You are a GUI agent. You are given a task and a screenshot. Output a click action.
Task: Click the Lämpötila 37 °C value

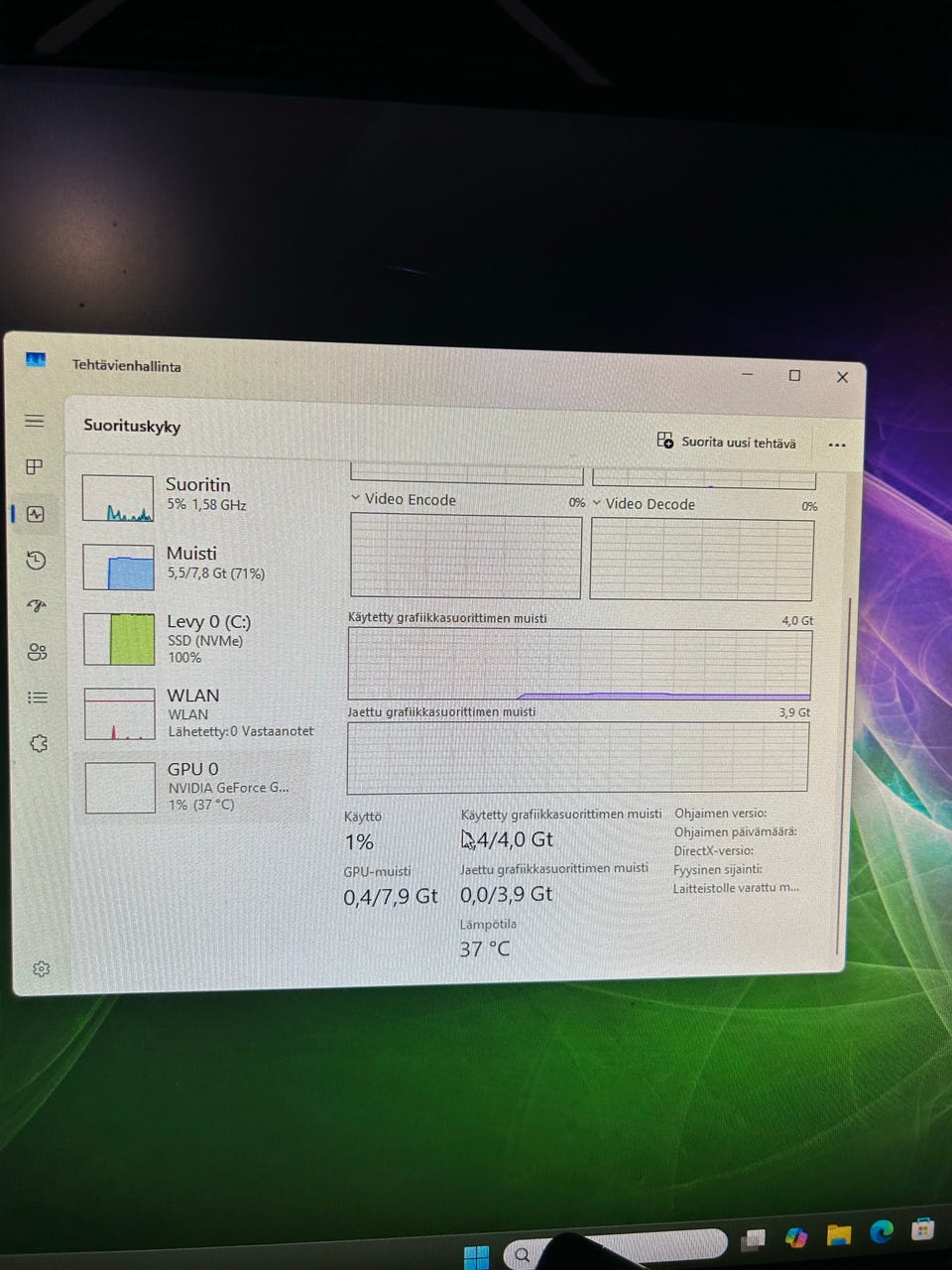coord(485,950)
